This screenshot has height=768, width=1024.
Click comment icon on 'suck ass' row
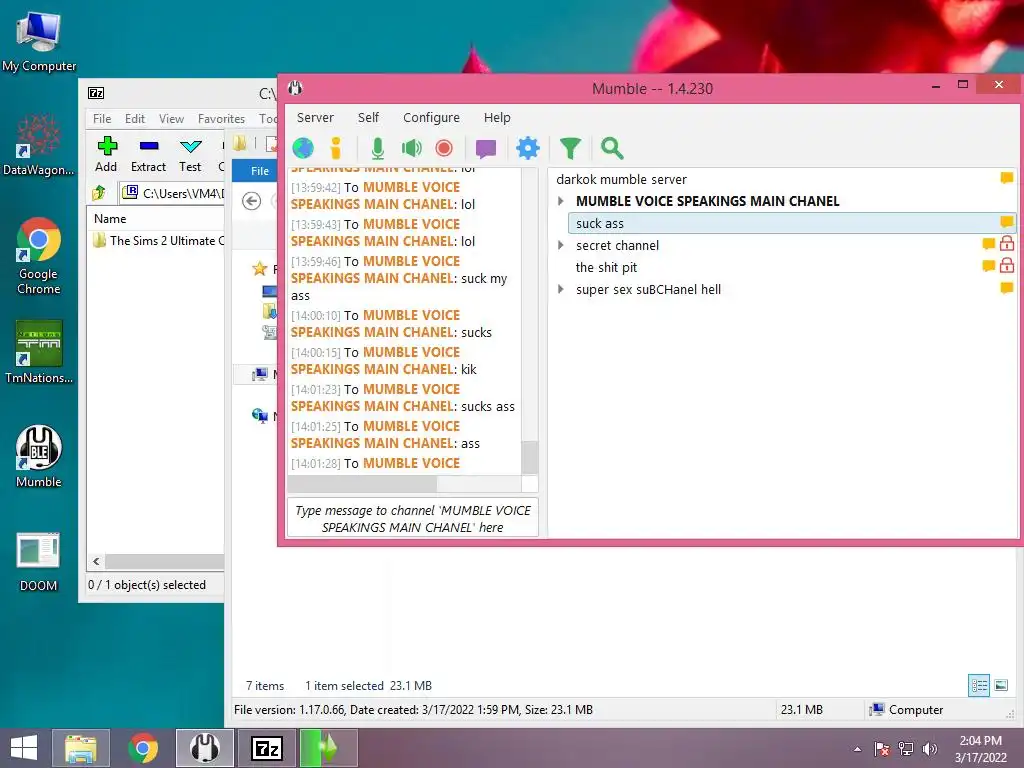click(1006, 222)
